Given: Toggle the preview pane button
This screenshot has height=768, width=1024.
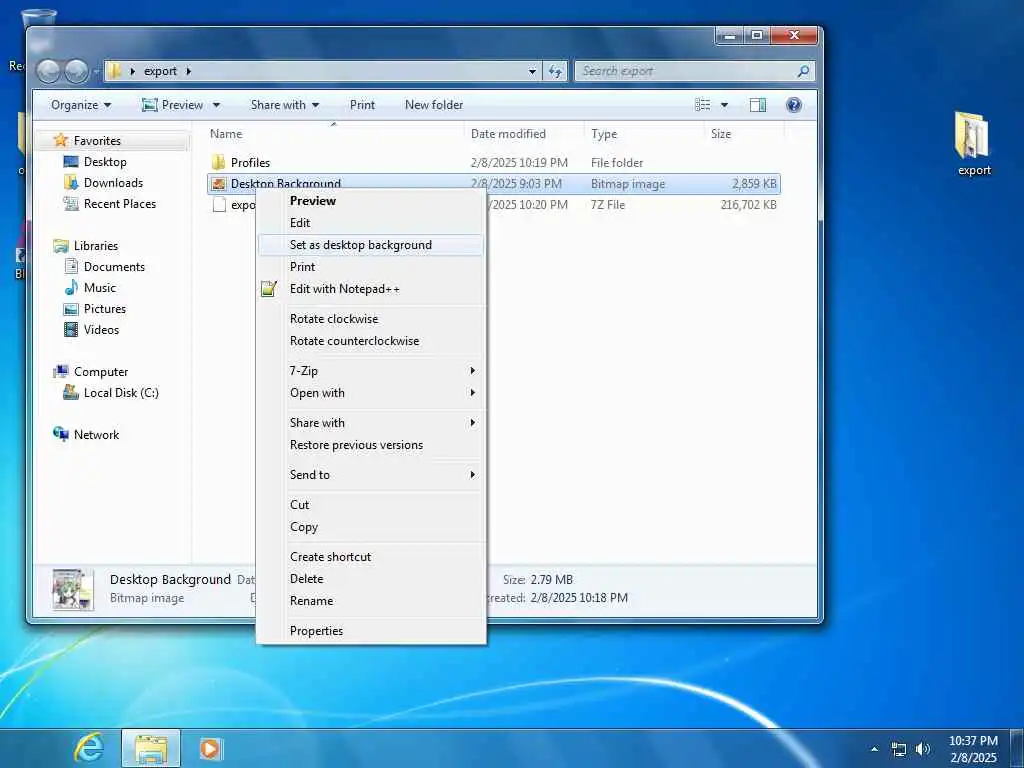Looking at the screenshot, I should [x=758, y=105].
